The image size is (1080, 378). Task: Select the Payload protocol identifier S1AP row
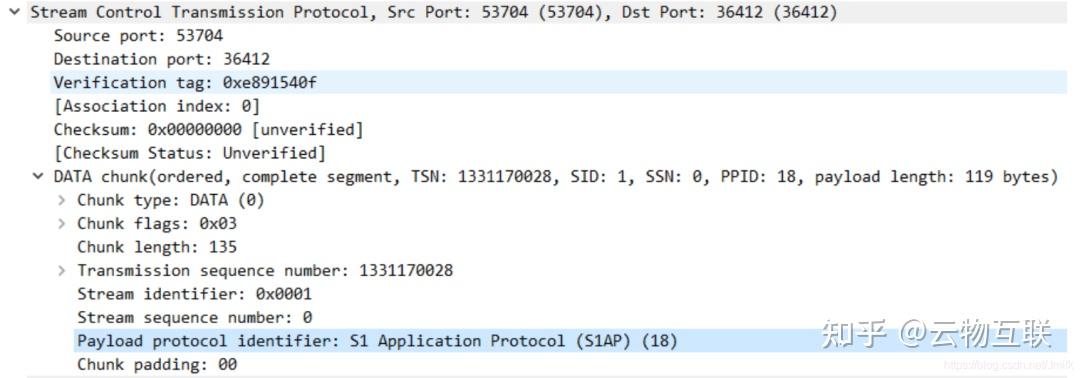(x=570, y=341)
